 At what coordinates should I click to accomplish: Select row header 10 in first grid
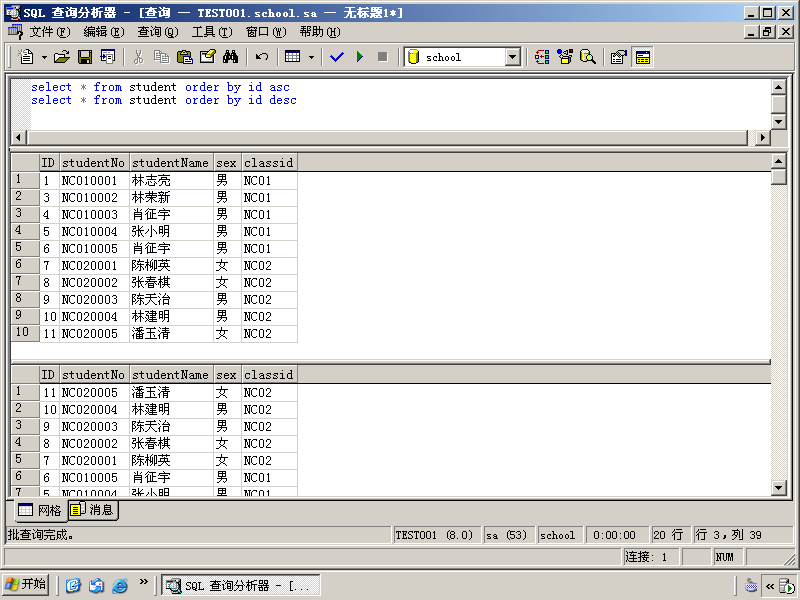click(24, 333)
